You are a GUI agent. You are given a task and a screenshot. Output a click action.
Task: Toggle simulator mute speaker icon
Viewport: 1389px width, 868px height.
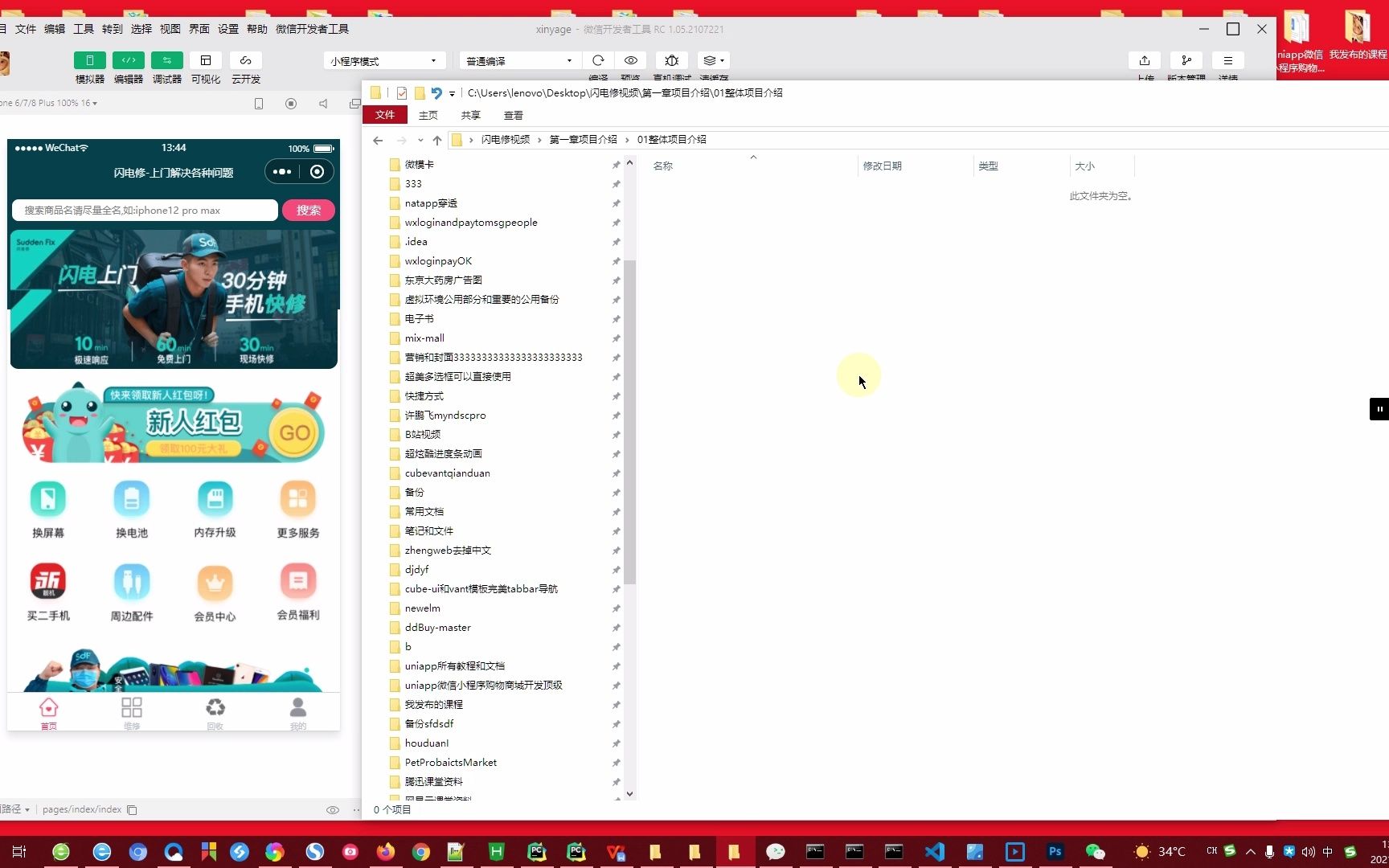(323, 104)
